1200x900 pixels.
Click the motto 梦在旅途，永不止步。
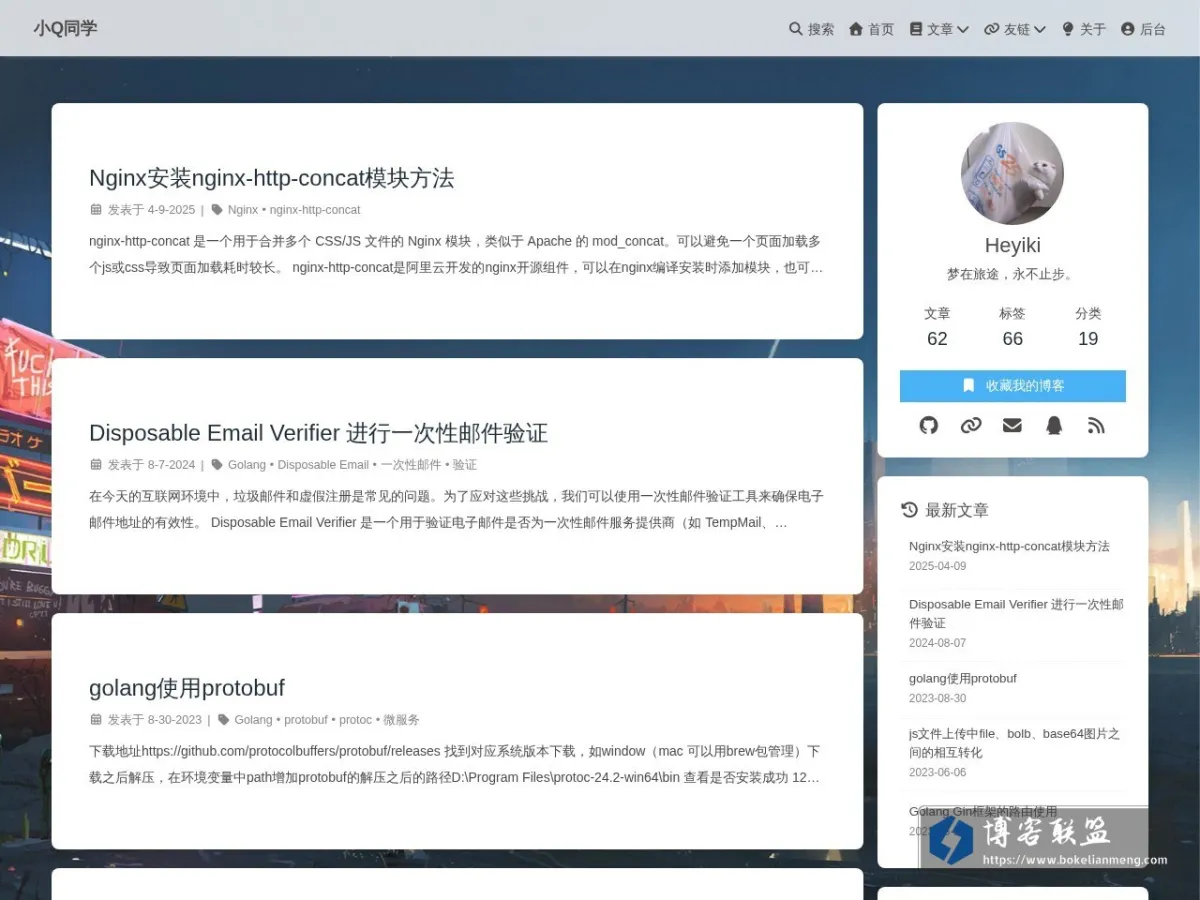(x=1012, y=274)
